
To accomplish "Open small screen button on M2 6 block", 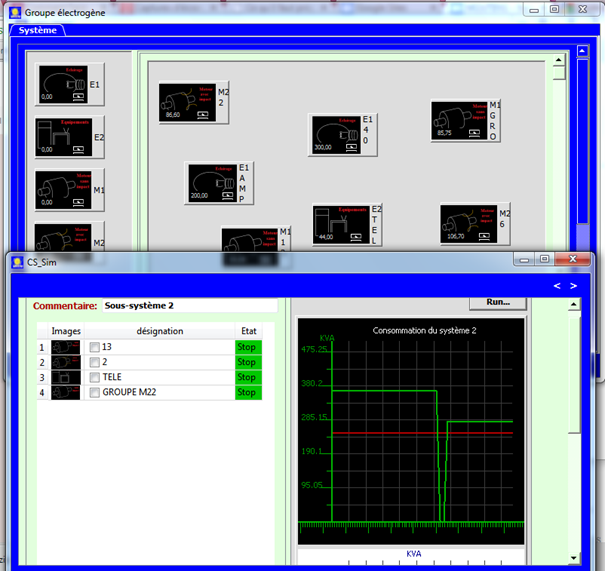I will coord(484,237).
